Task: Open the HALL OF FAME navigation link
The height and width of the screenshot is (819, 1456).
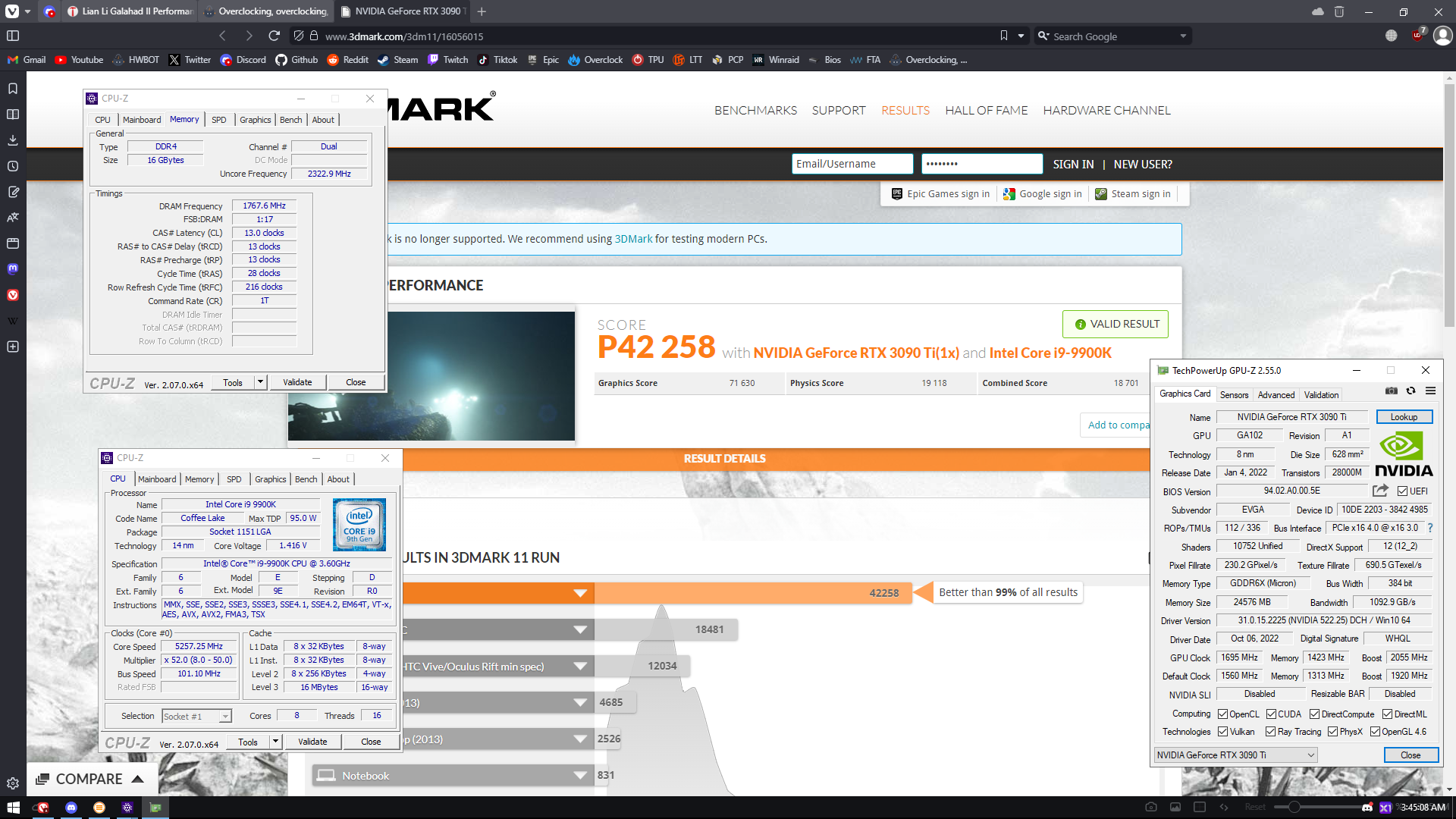Action: click(x=986, y=111)
